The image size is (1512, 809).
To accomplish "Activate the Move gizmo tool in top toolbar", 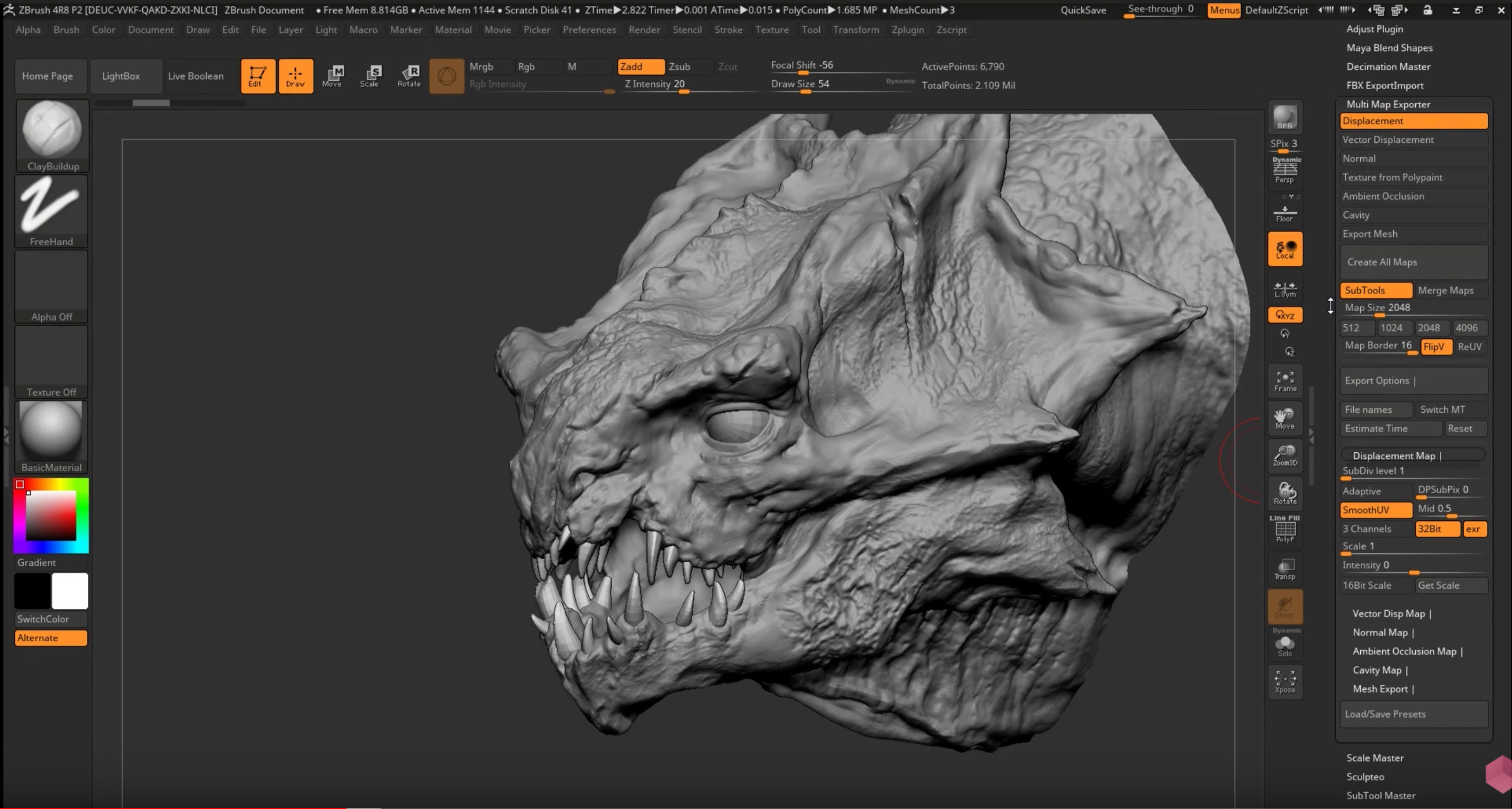I will 333,76.
